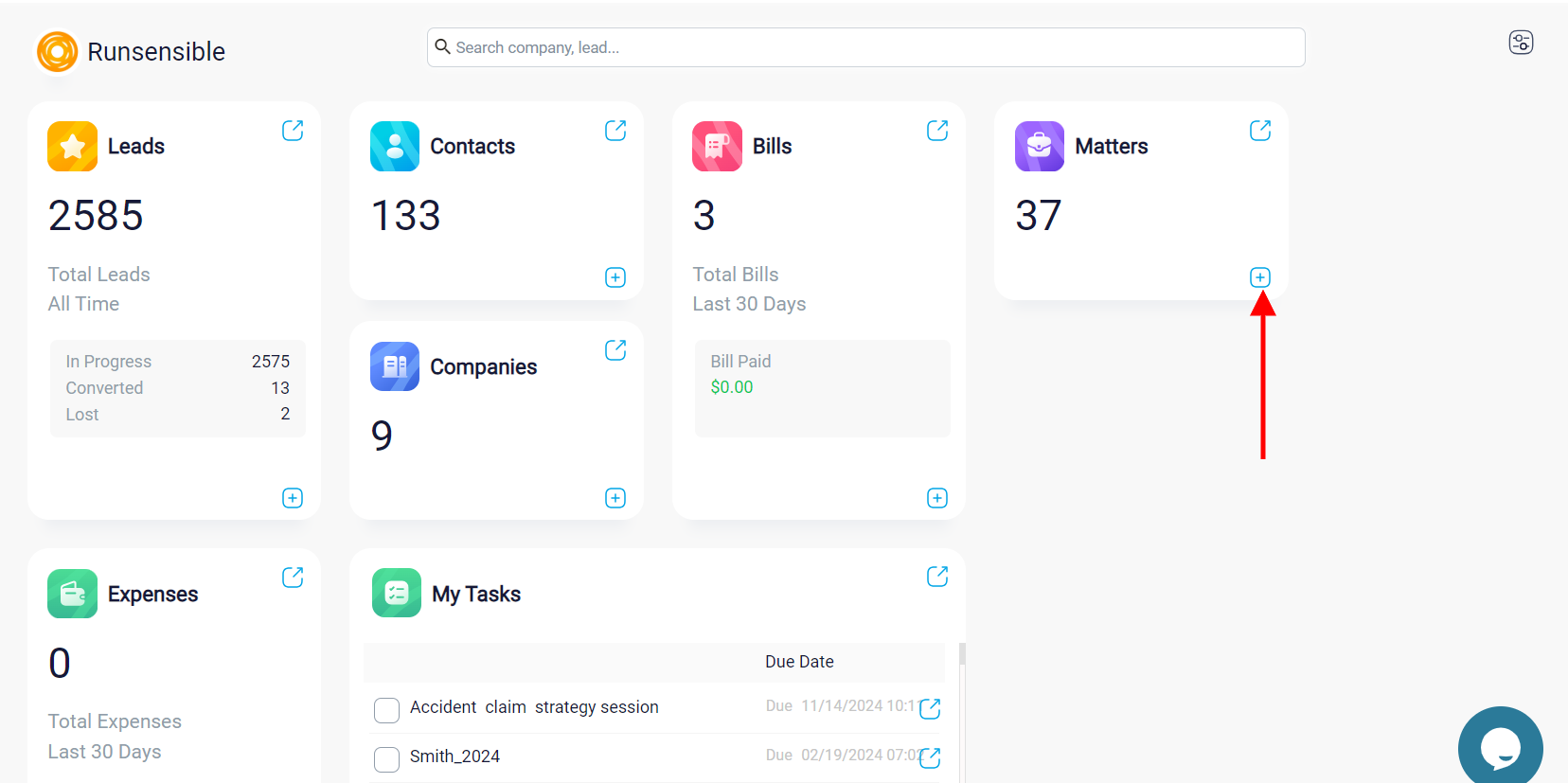Click the purple Matters briefcase icon
Image resolution: width=1568 pixels, height=783 pixels.
(1040, 146)
